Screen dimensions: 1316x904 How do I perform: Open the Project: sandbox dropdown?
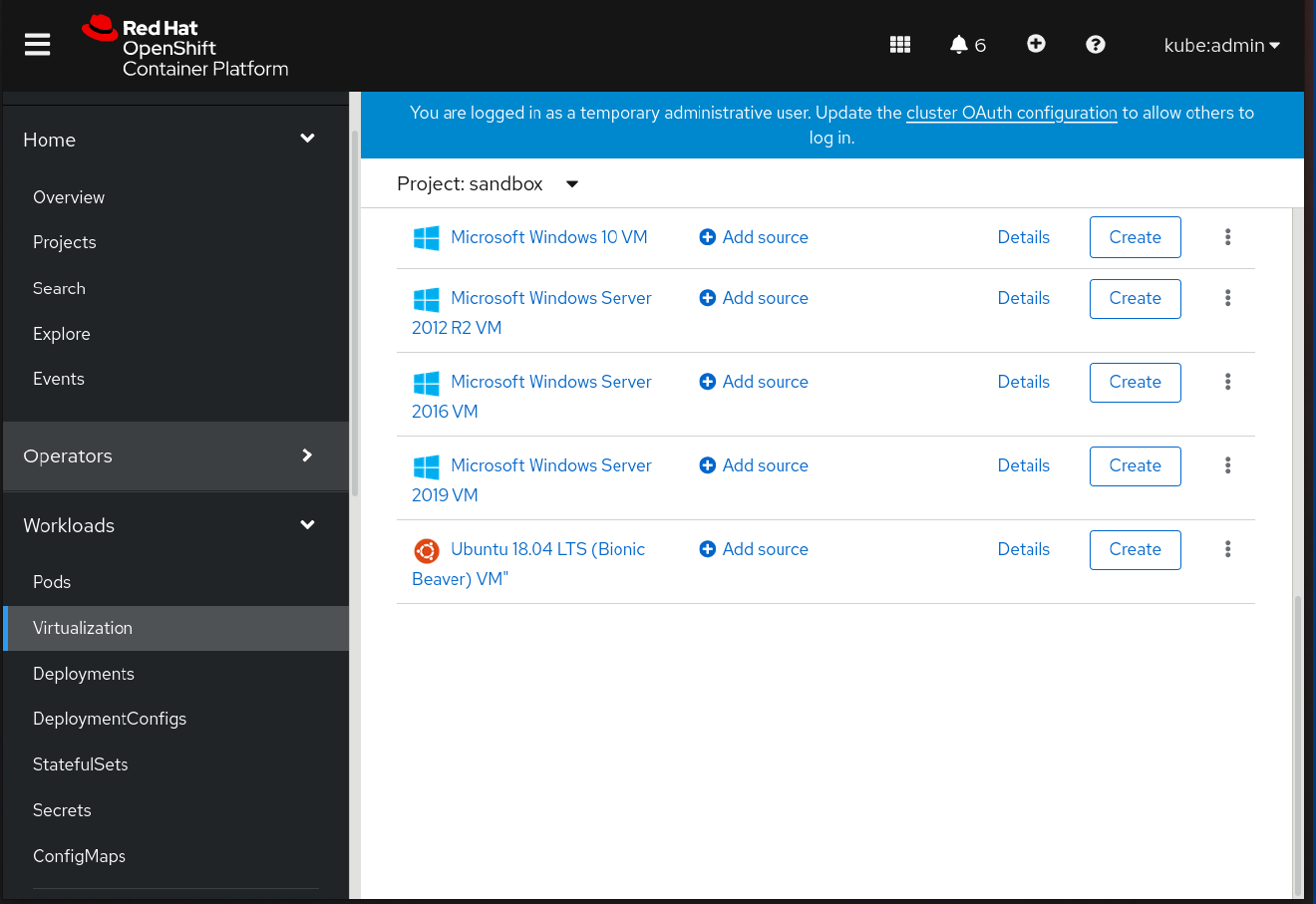489,183
